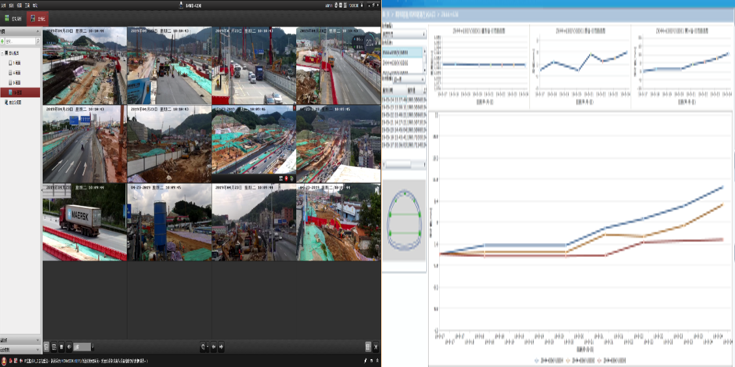Screen dimensions: 735x367
Task: Open the tab with the green icon
Action: click(13, 19)
